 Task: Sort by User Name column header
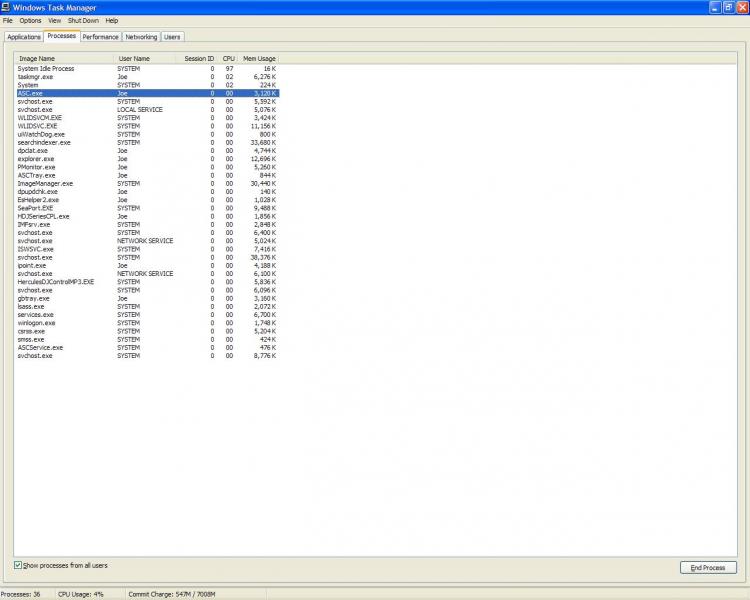(143, 58)
